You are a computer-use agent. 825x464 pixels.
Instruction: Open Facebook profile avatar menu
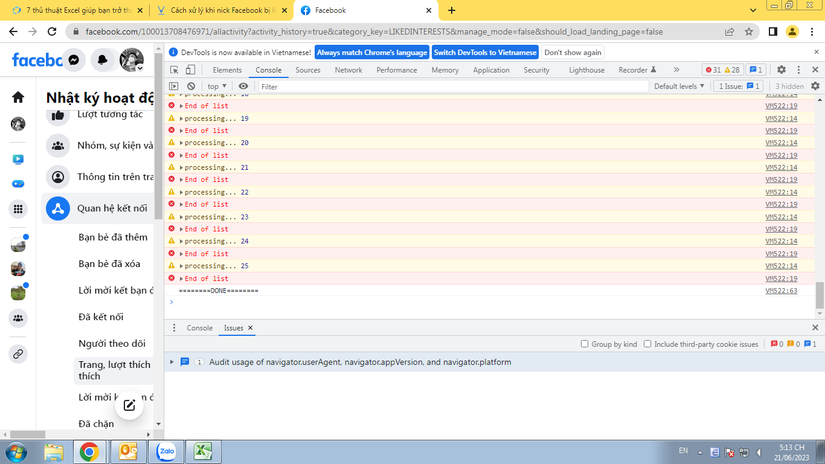pos(132,60)
